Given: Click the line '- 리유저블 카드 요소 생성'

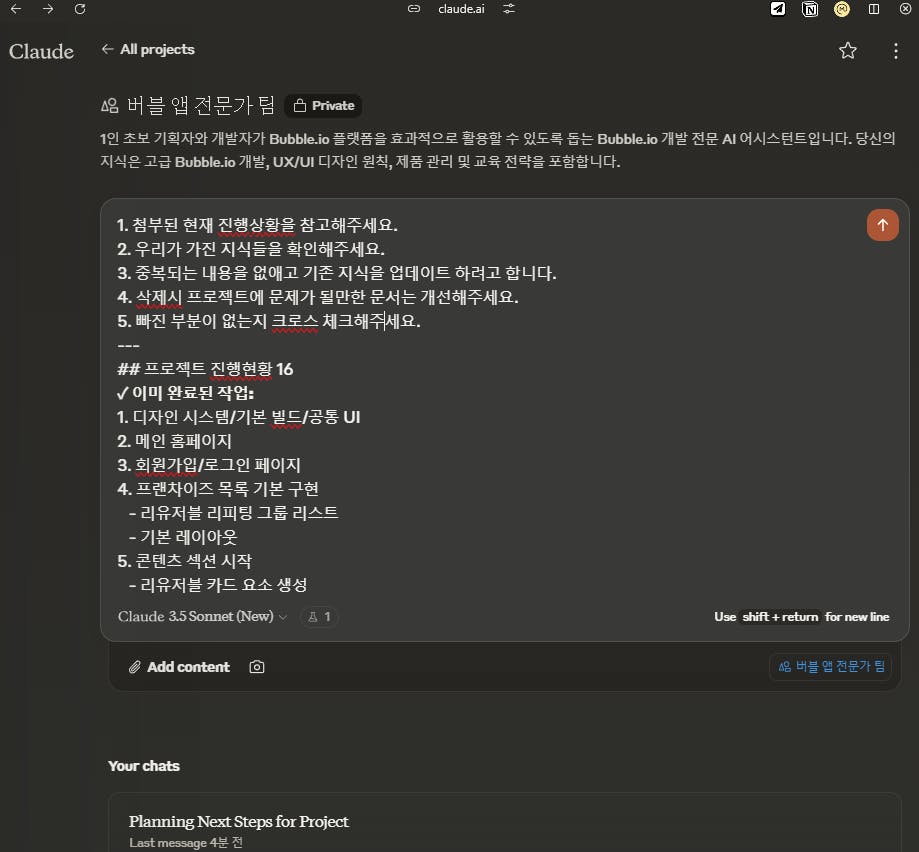Looking at the screenshot, I should coord(217,585).
